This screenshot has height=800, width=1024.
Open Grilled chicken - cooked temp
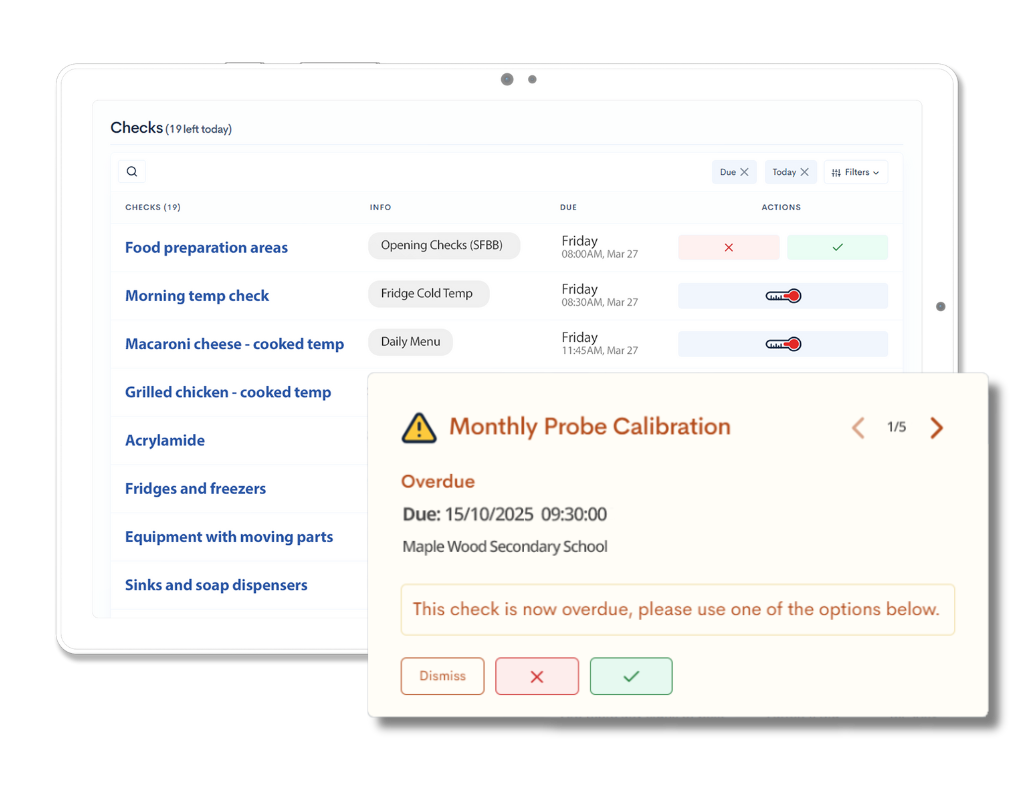click(228, 392)
